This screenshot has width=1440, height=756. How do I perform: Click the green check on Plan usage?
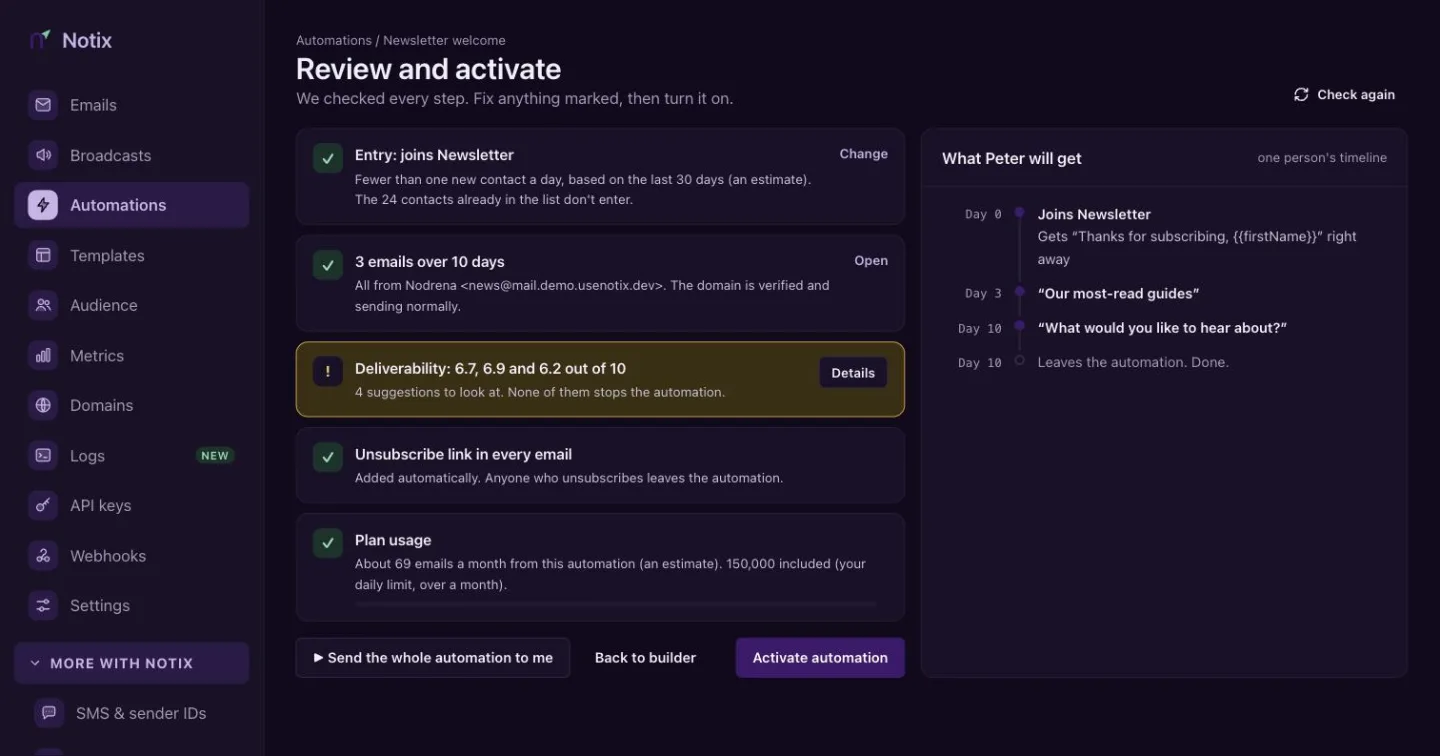(x=328, y=543)
